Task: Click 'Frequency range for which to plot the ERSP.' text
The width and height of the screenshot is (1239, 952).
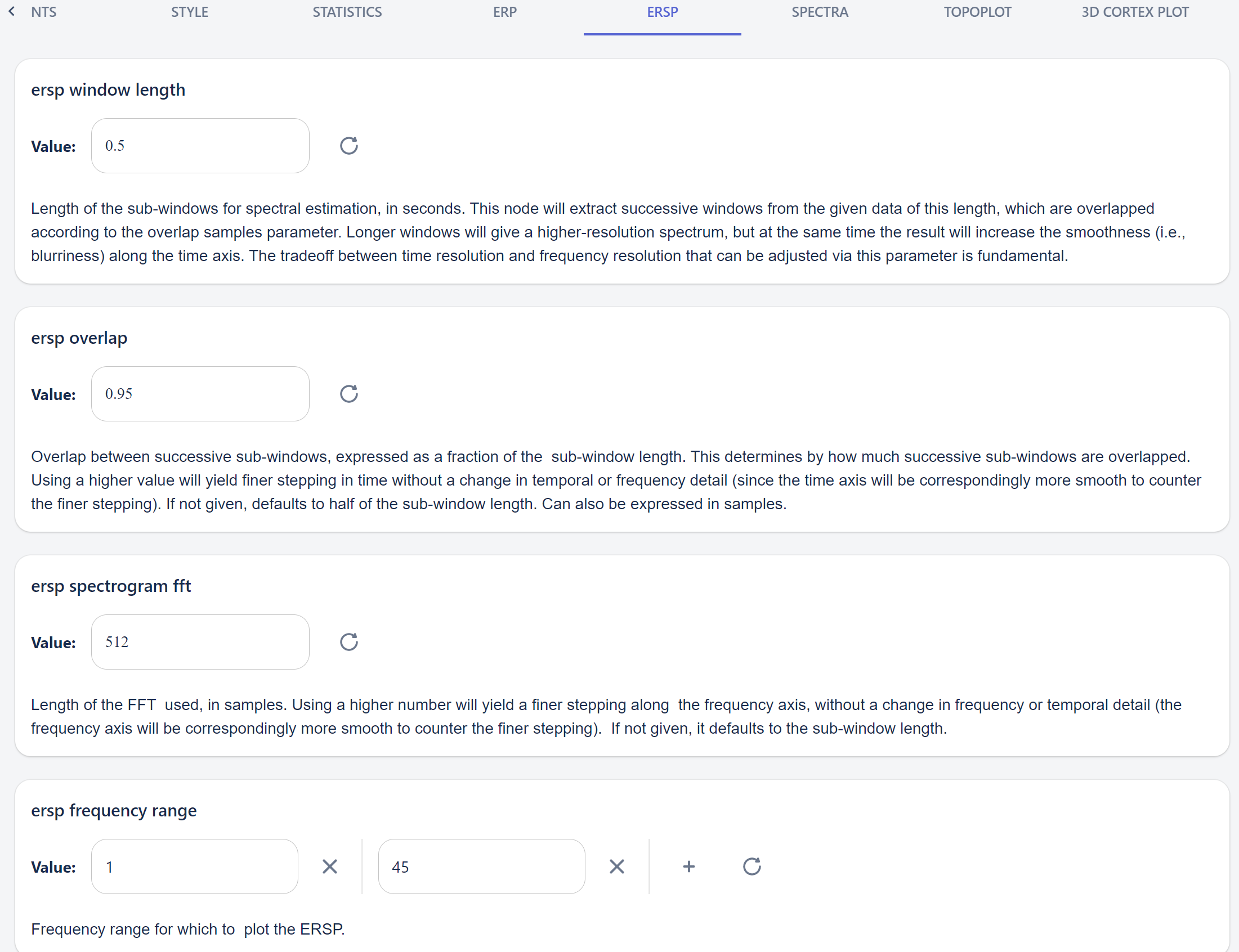Action: (x=187, y=929)
